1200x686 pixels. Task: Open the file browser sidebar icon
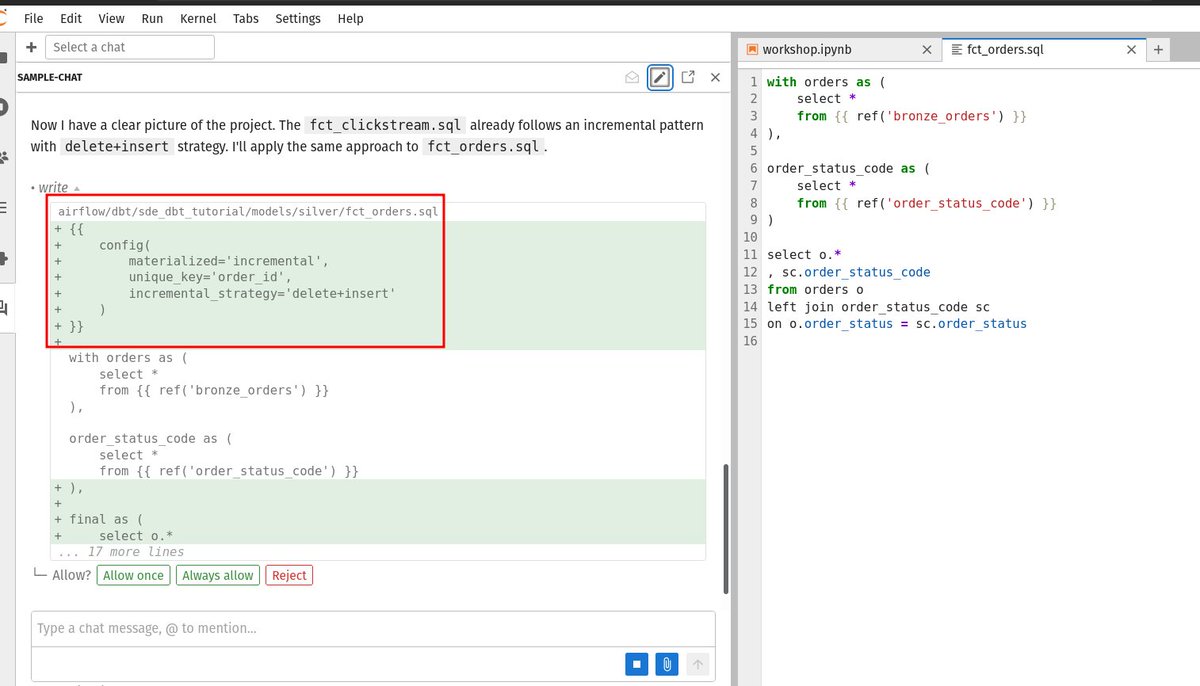[x=3, y=58]
